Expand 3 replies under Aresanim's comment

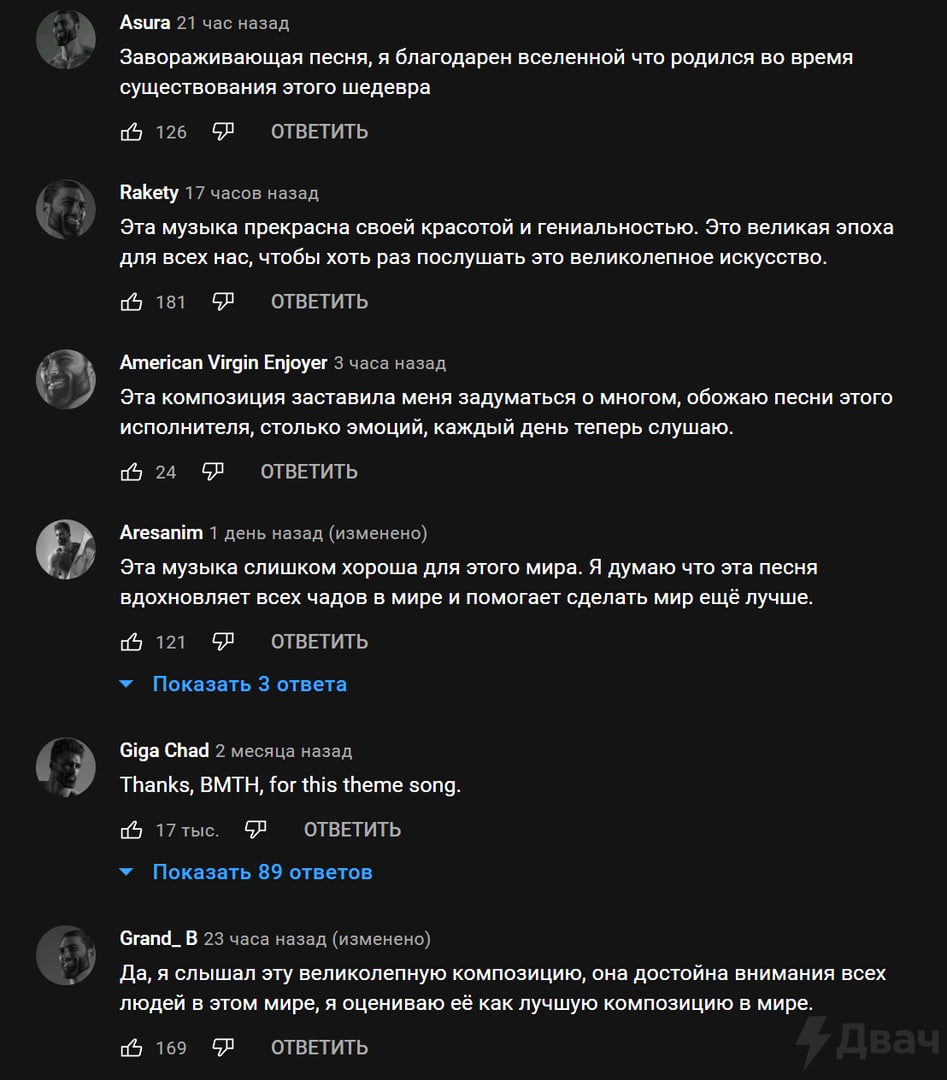[x=249, y=684]
